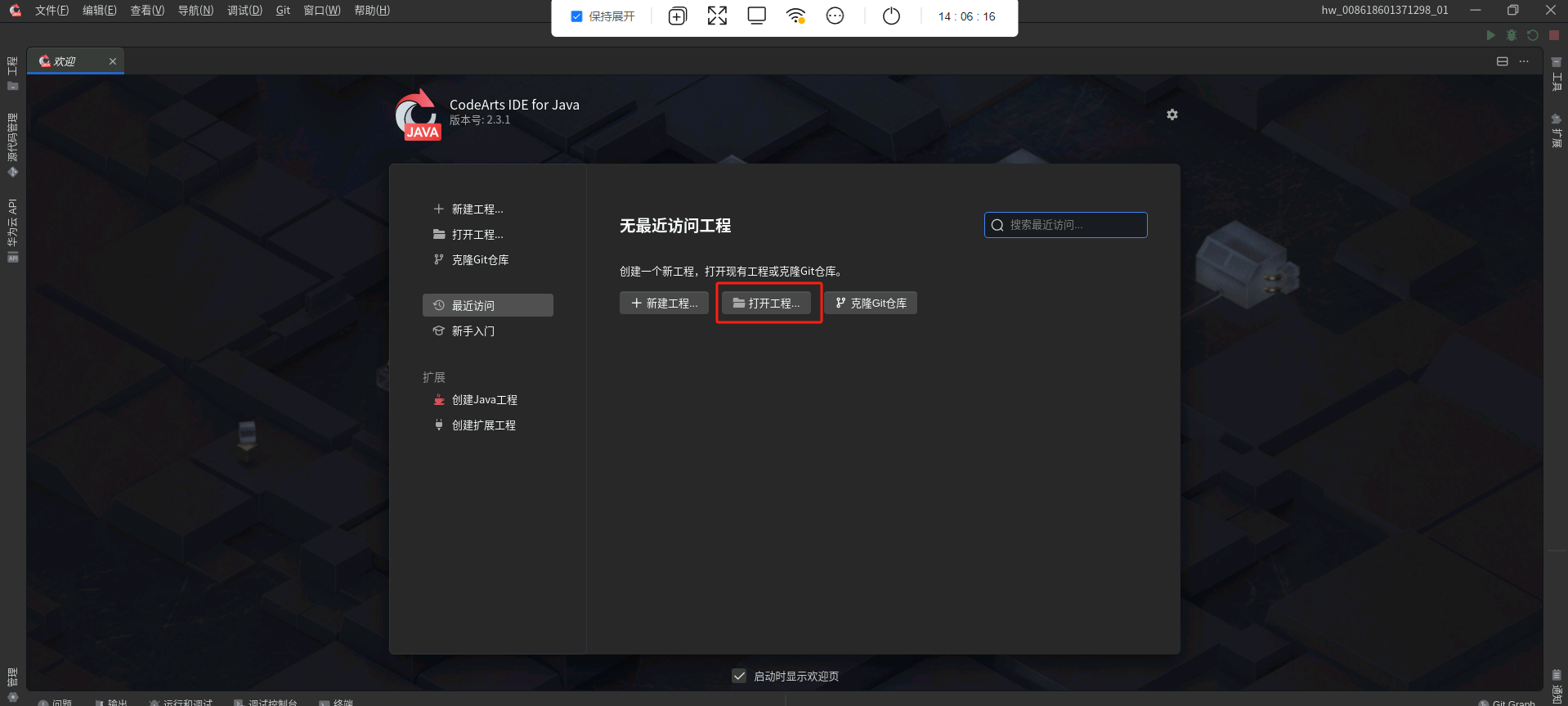Click the Restart circular arrow icon
1568x706 pixels.
(x=1533, y=35)
